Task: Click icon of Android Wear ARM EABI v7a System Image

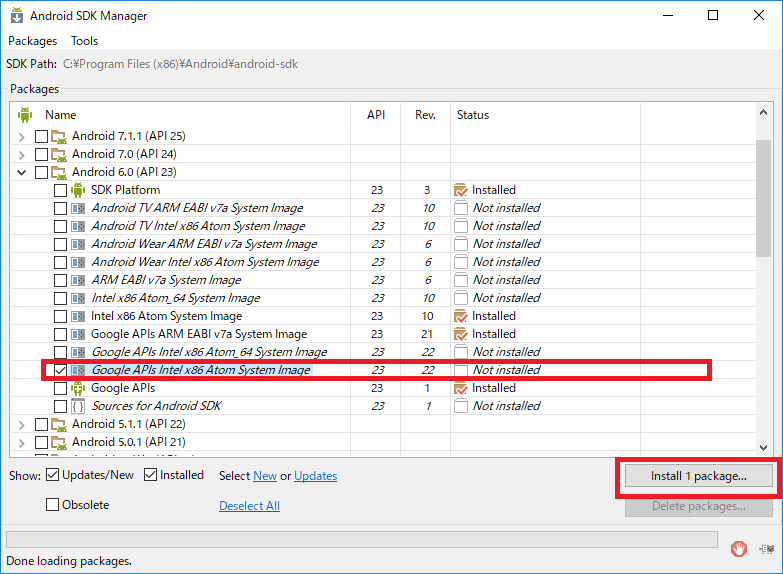Action: click(x=78, y=244)
